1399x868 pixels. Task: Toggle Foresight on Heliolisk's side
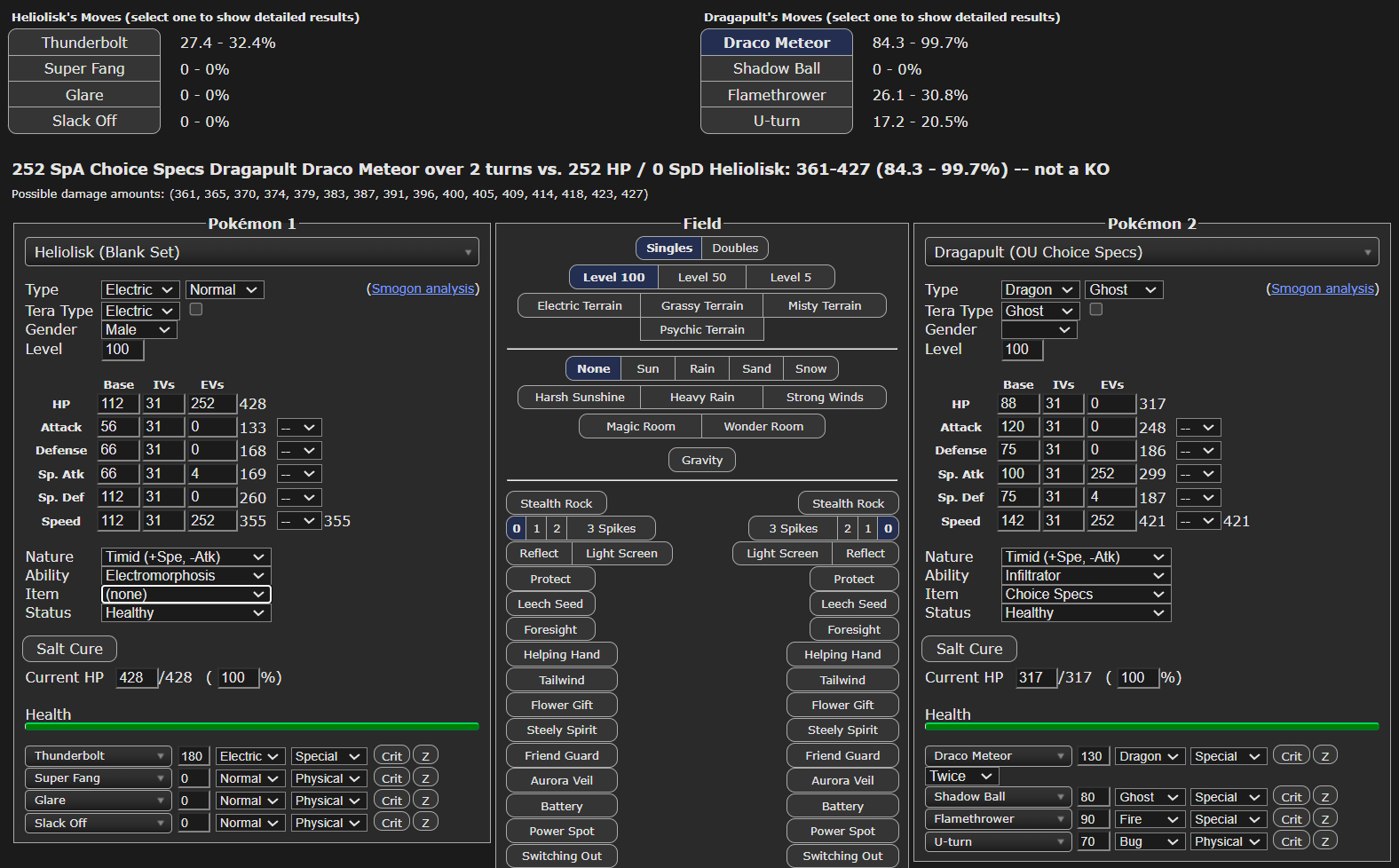click(x=550, y=629)
